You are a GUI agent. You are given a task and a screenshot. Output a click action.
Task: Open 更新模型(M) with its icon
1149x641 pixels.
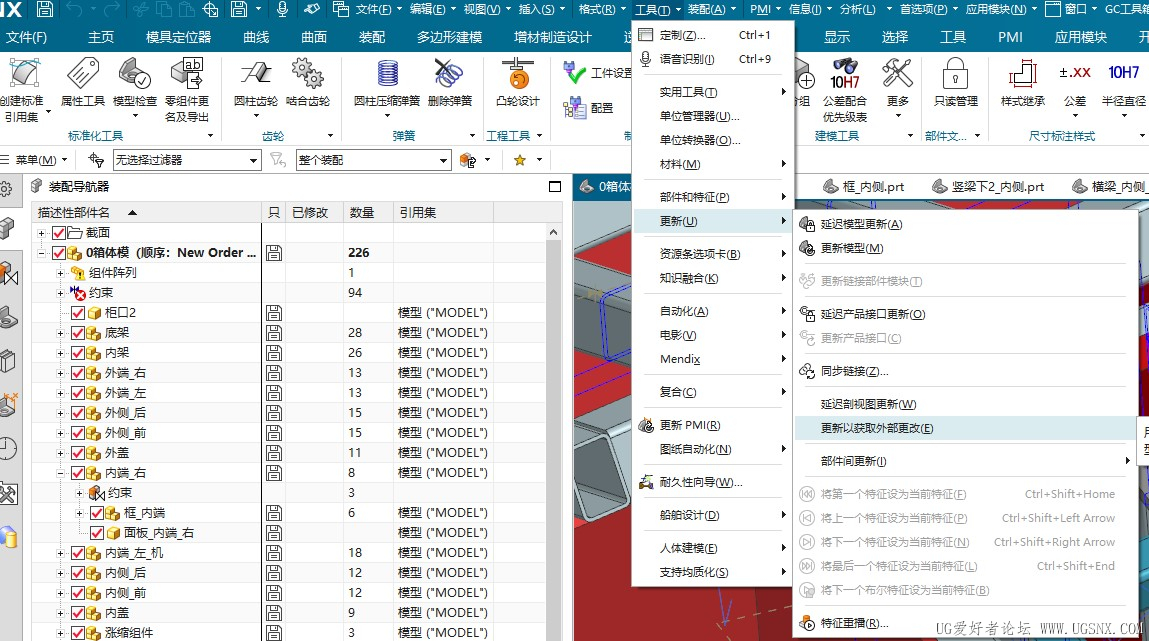(x=851, y=248)
